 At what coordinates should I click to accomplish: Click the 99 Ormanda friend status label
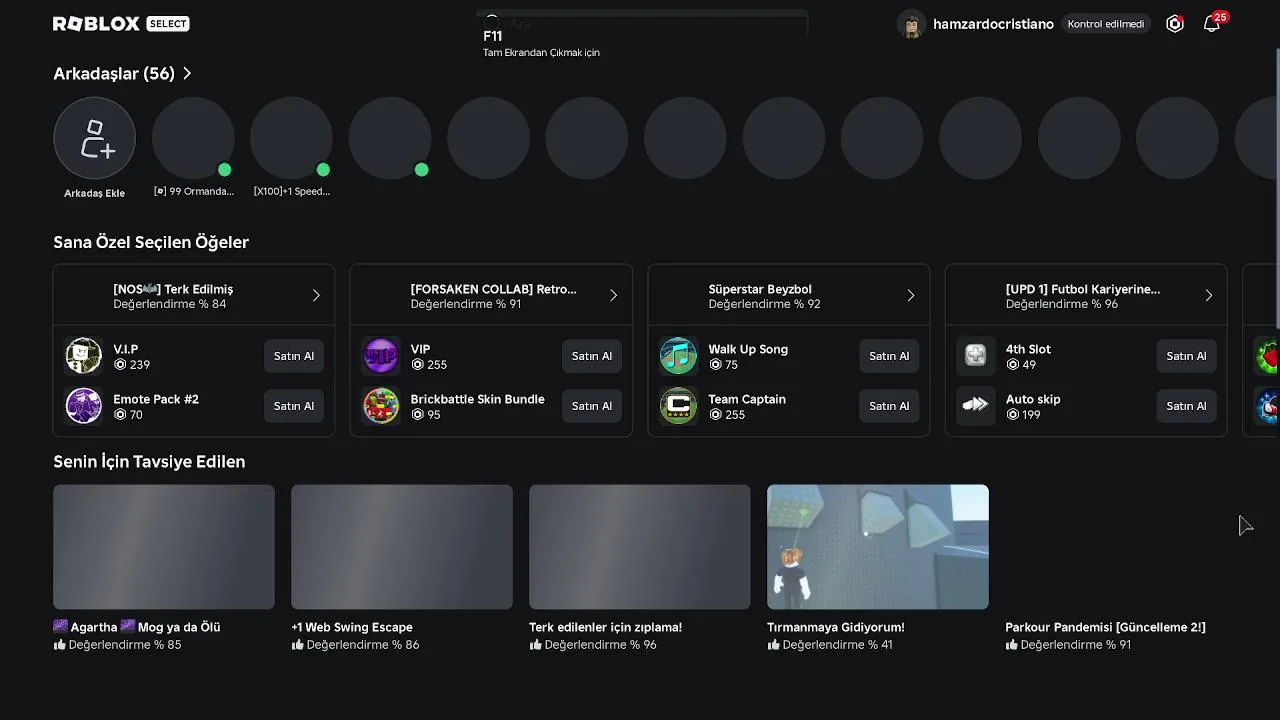[x=193, y=191]
